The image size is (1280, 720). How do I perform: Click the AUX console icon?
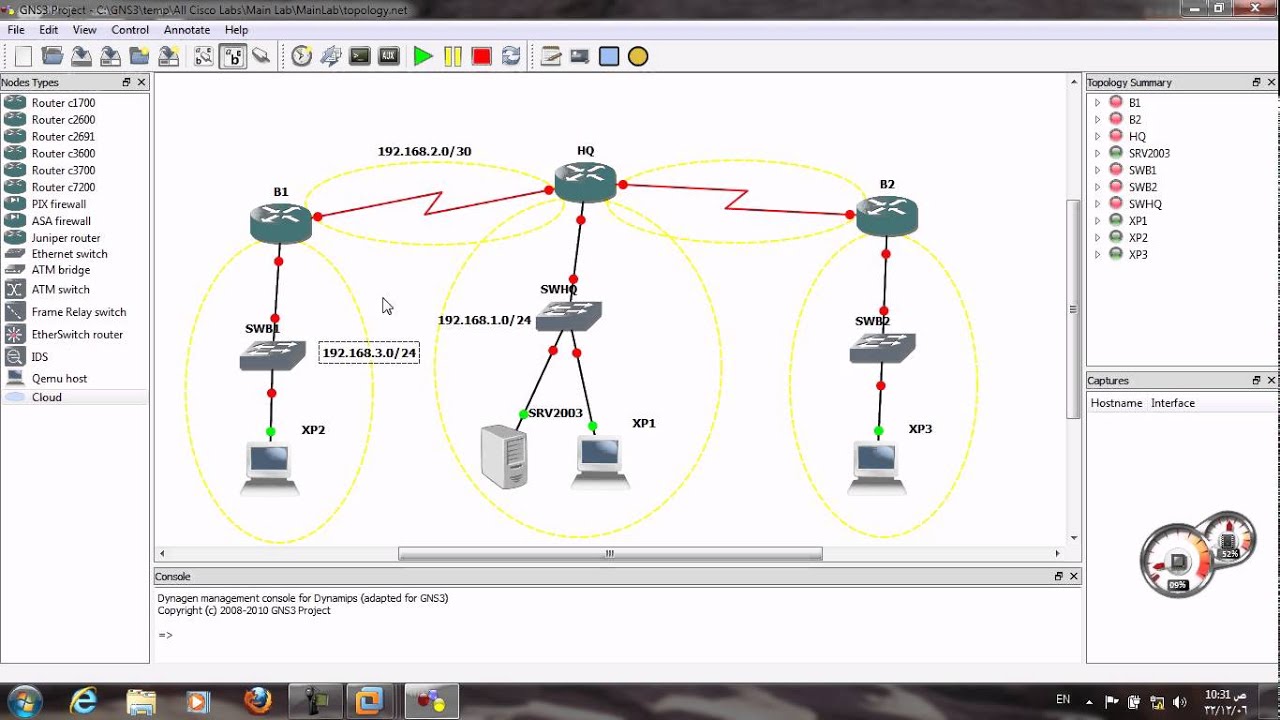pyautogui.click(x=389, y=56)
